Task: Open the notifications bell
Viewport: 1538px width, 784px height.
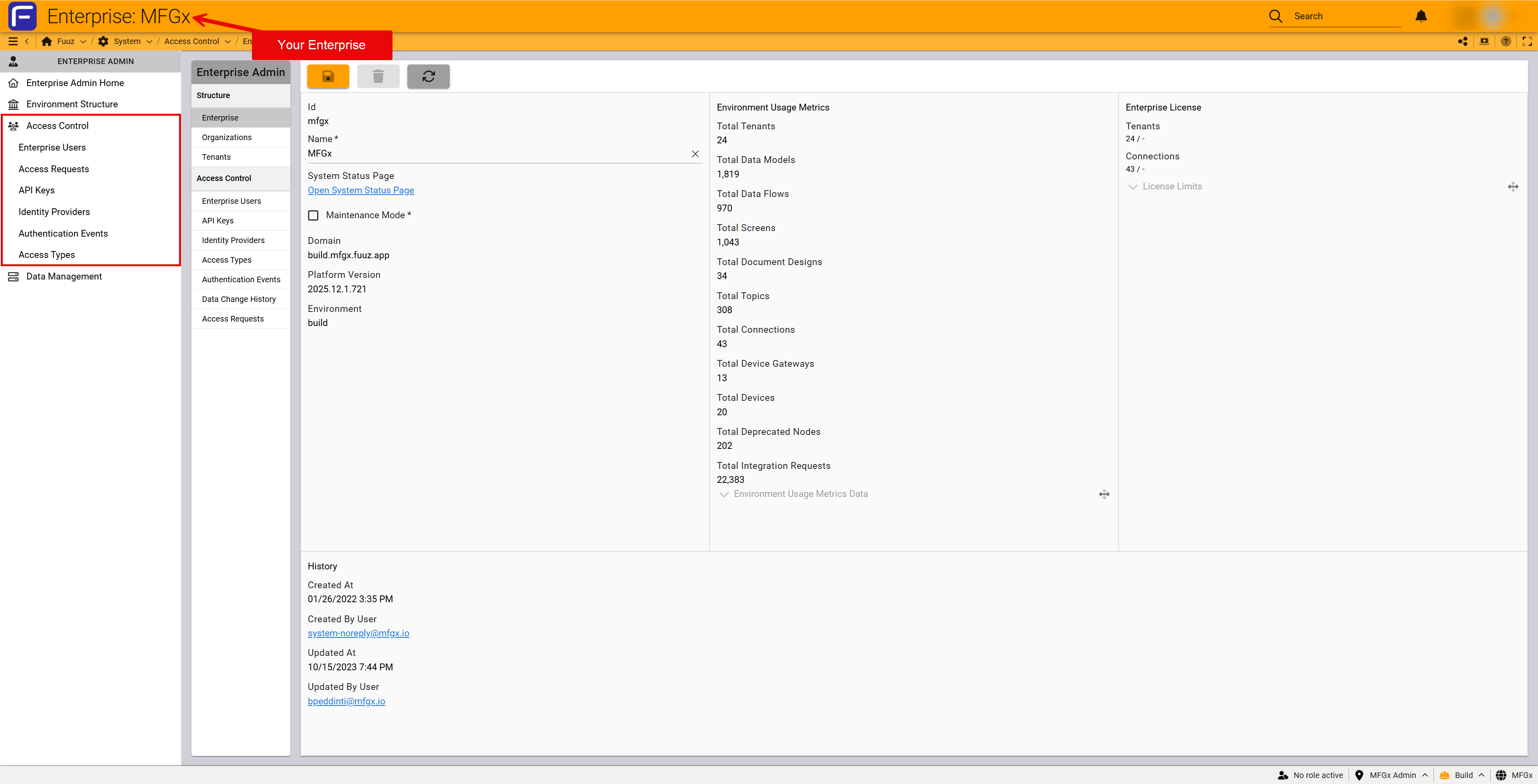Action: click(x=1421, y=16)
